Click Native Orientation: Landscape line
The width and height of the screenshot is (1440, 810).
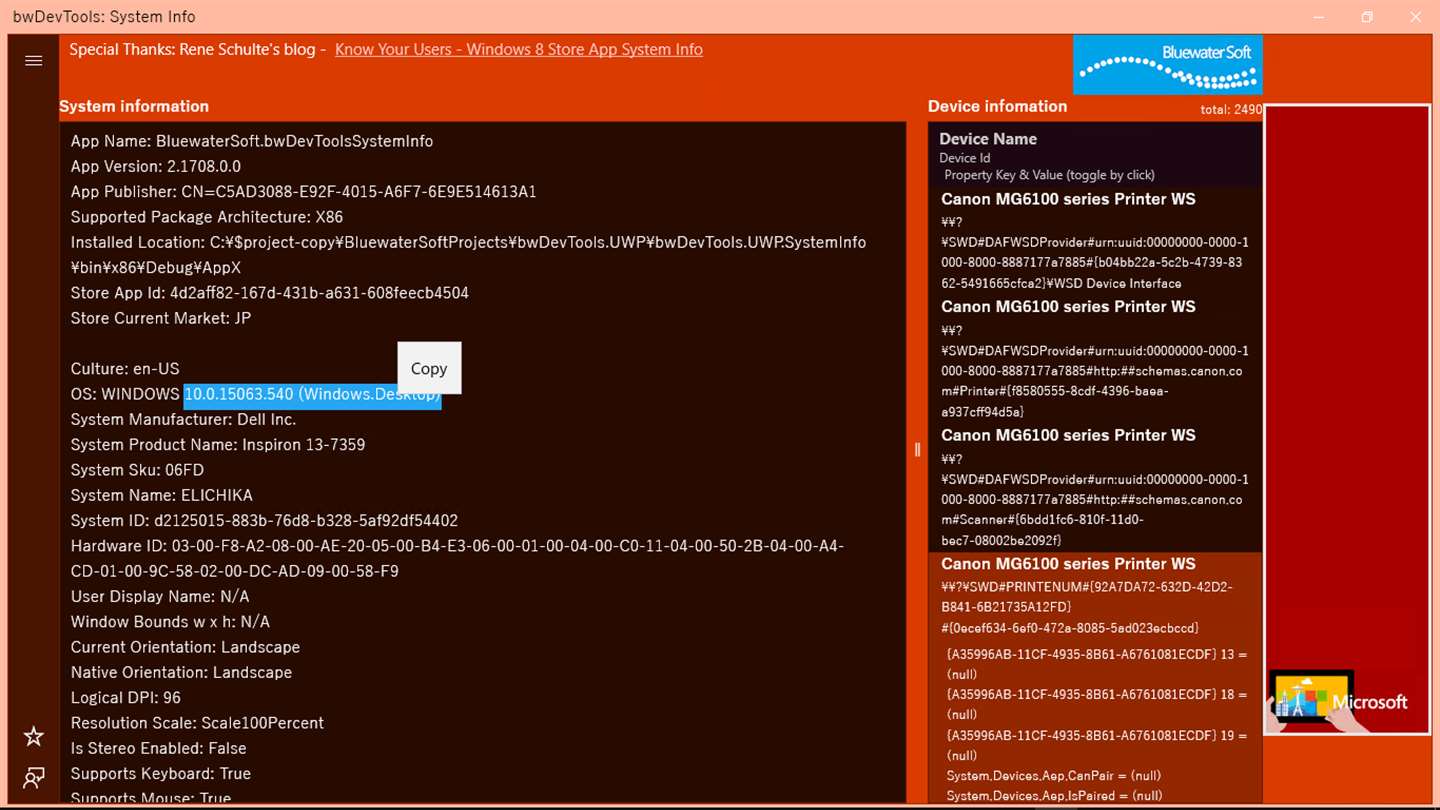pyautogui.click(x=181, y=672)
